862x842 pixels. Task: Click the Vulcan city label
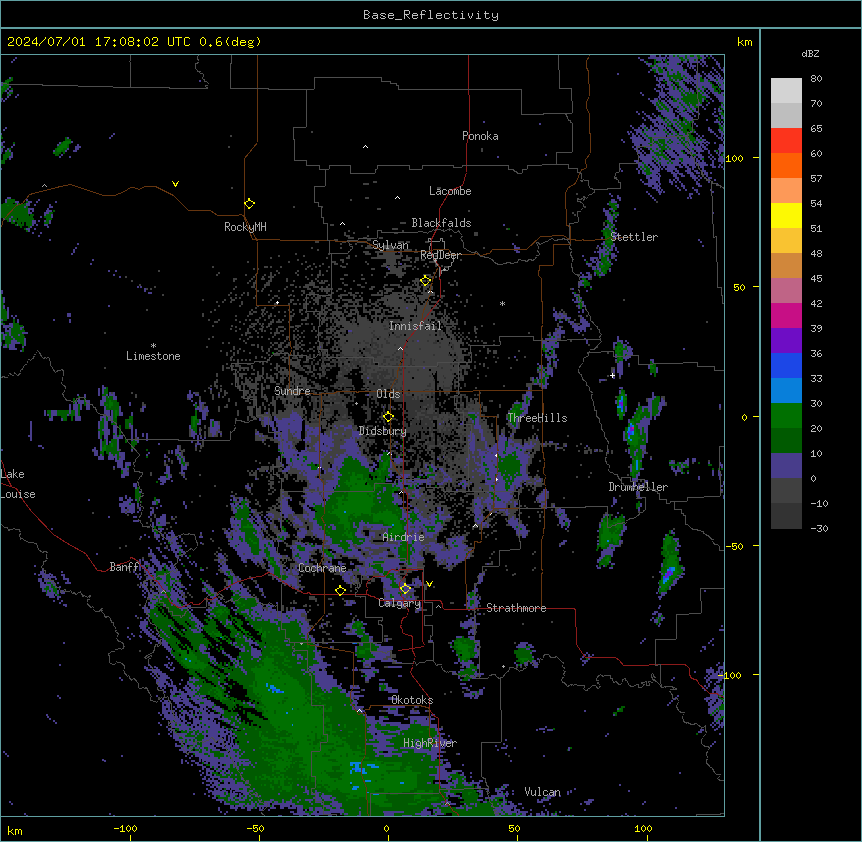point(543,792)
